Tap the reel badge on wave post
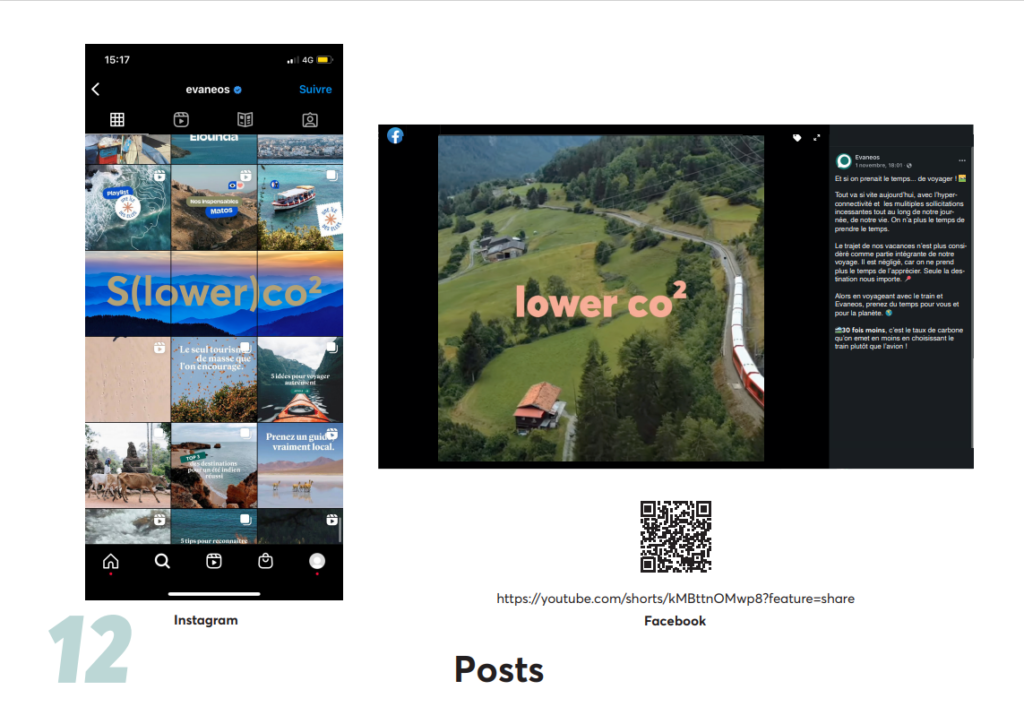The image size is (1024, 724). coord(160,176)
